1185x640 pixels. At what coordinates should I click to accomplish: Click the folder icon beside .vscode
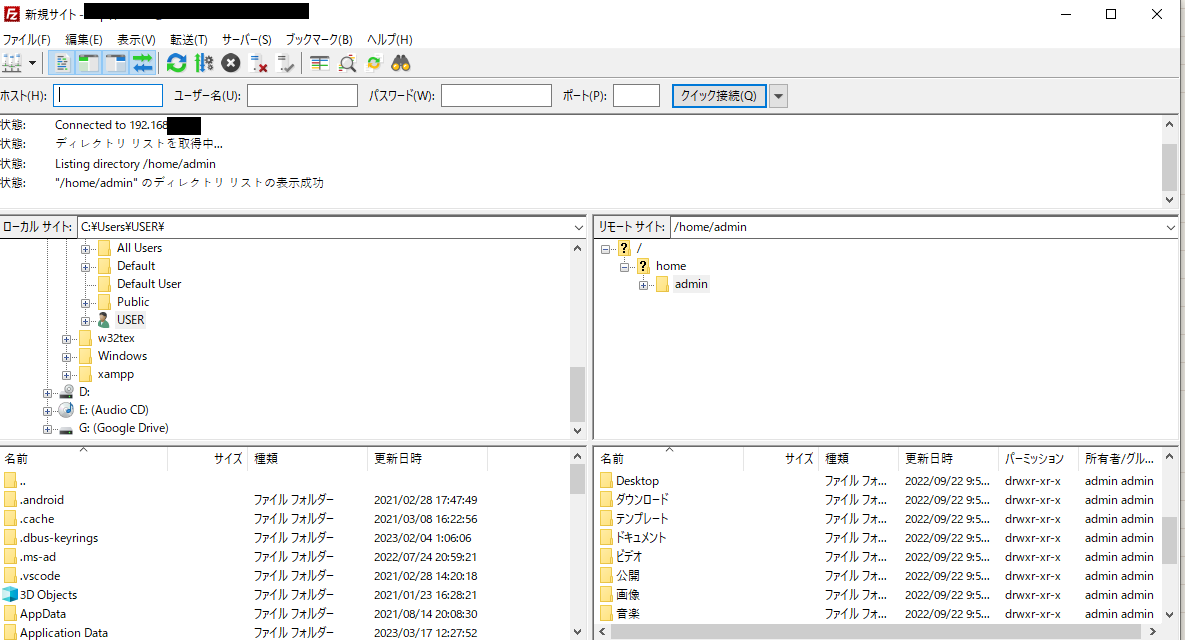tap(10, 576)
